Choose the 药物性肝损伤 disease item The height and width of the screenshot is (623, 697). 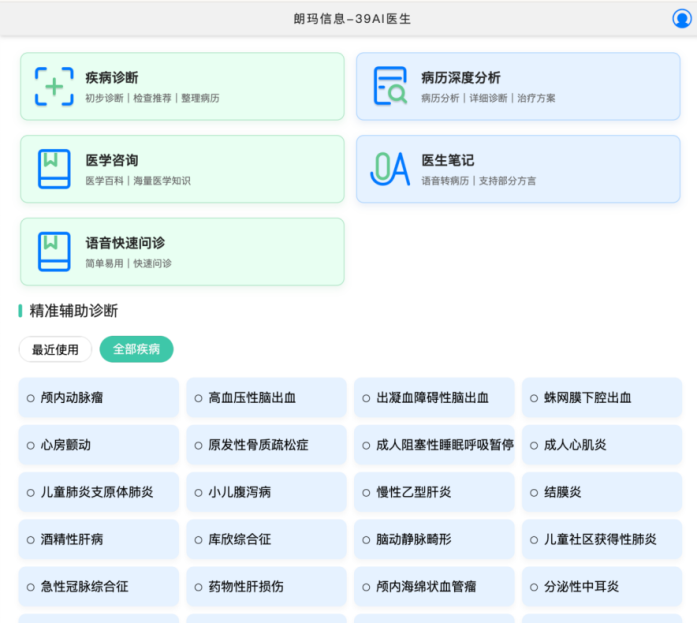click(266, 586)
